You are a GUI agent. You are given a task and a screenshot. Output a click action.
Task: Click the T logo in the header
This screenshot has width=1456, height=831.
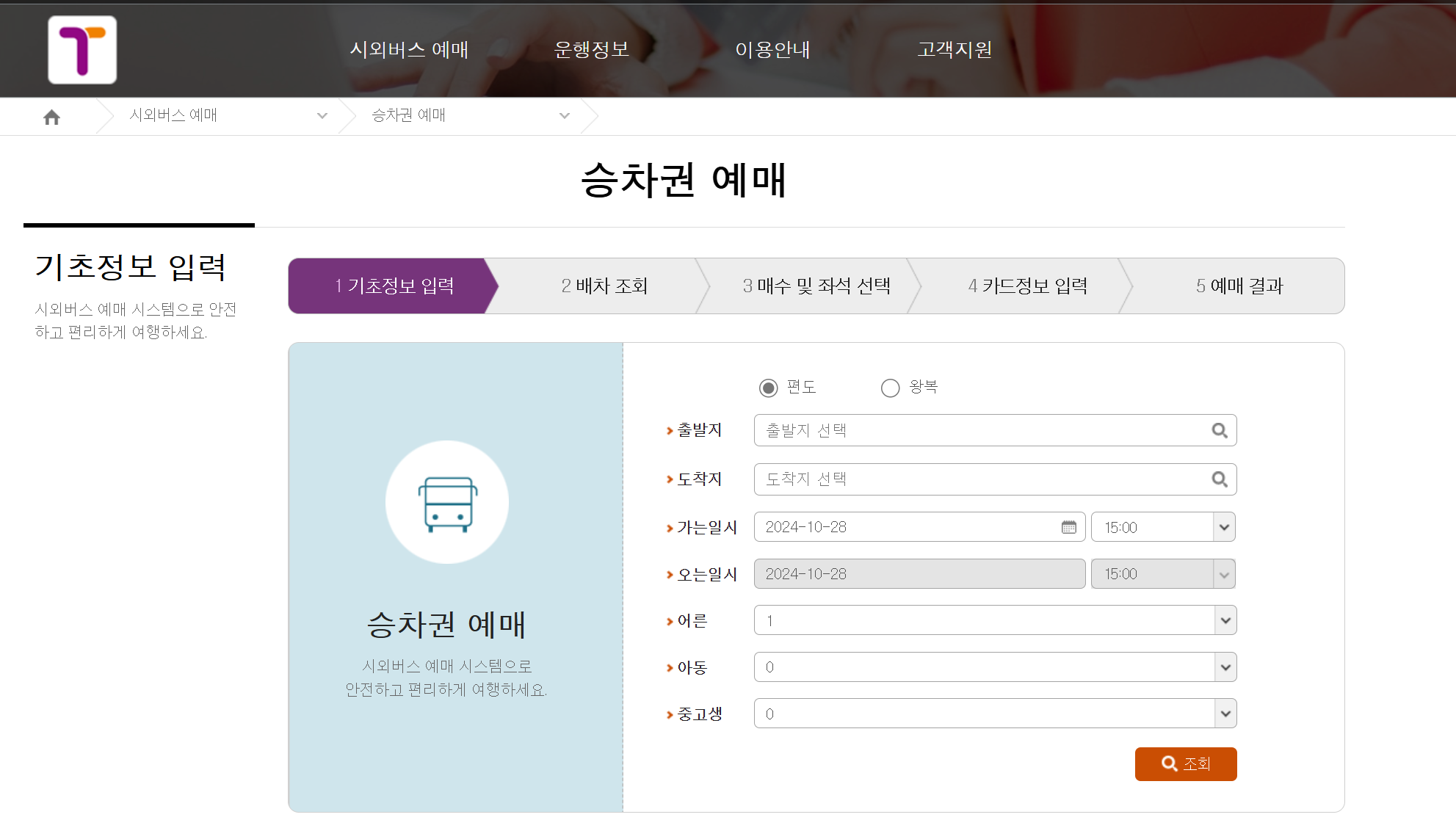coord(82,50)
